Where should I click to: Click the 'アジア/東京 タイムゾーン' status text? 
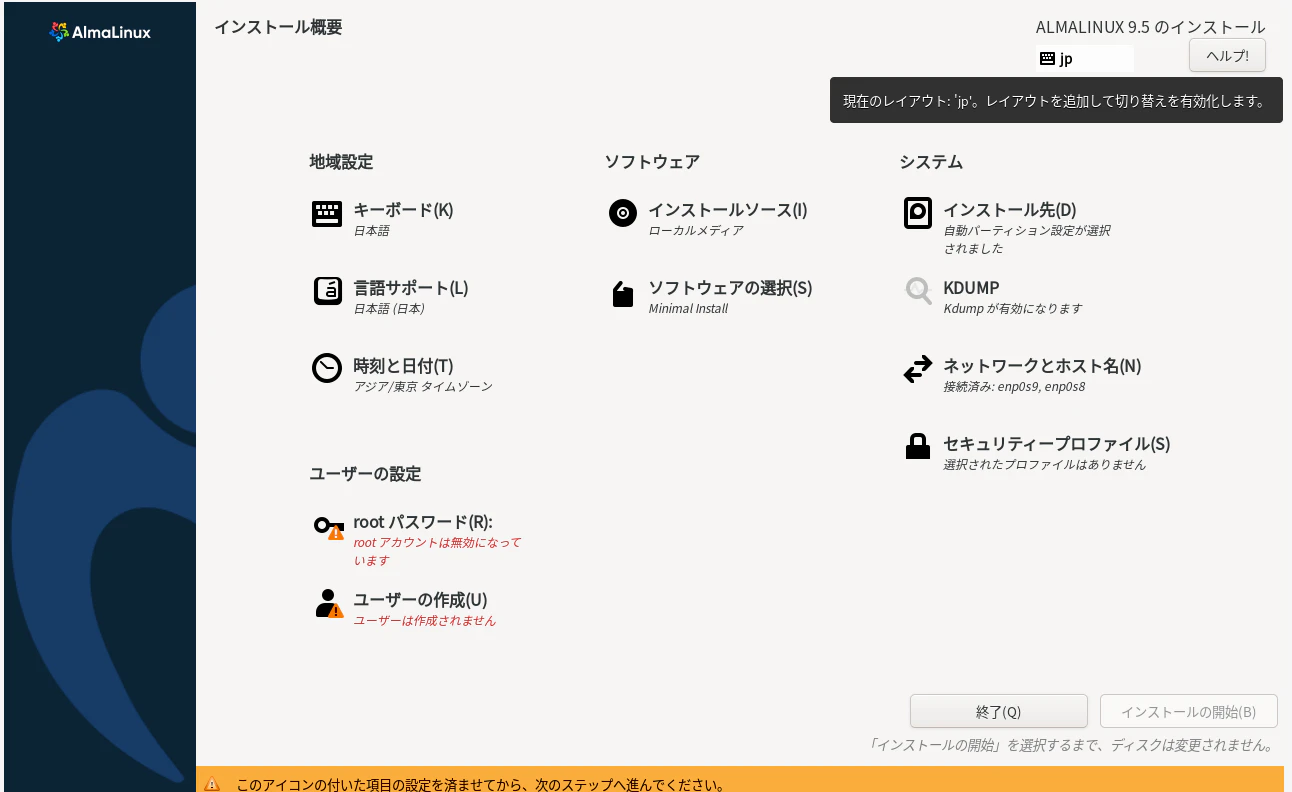click(x=423, y=386)
